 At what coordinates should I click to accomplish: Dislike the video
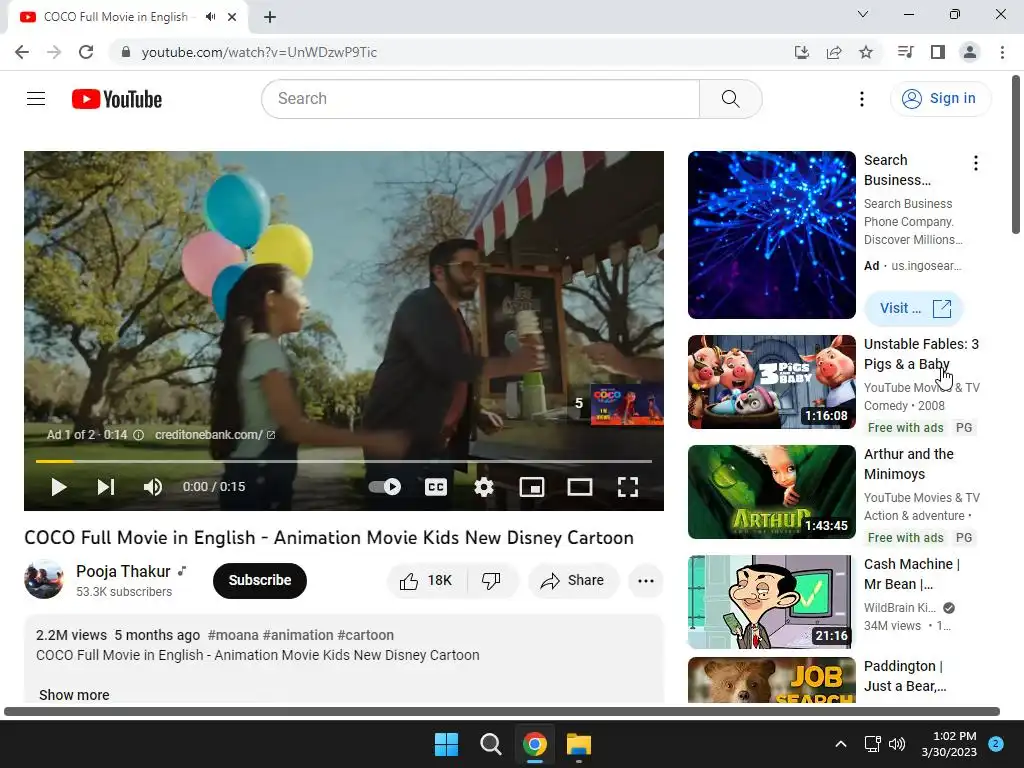[x=491, y=581]
